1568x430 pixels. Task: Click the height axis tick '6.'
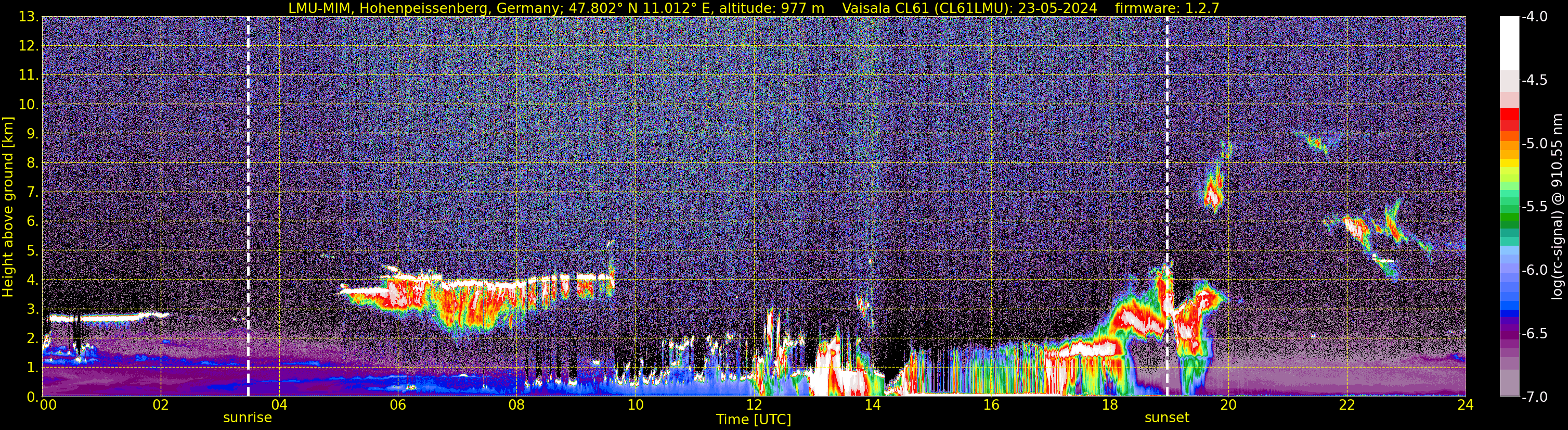tap(33, 221)
